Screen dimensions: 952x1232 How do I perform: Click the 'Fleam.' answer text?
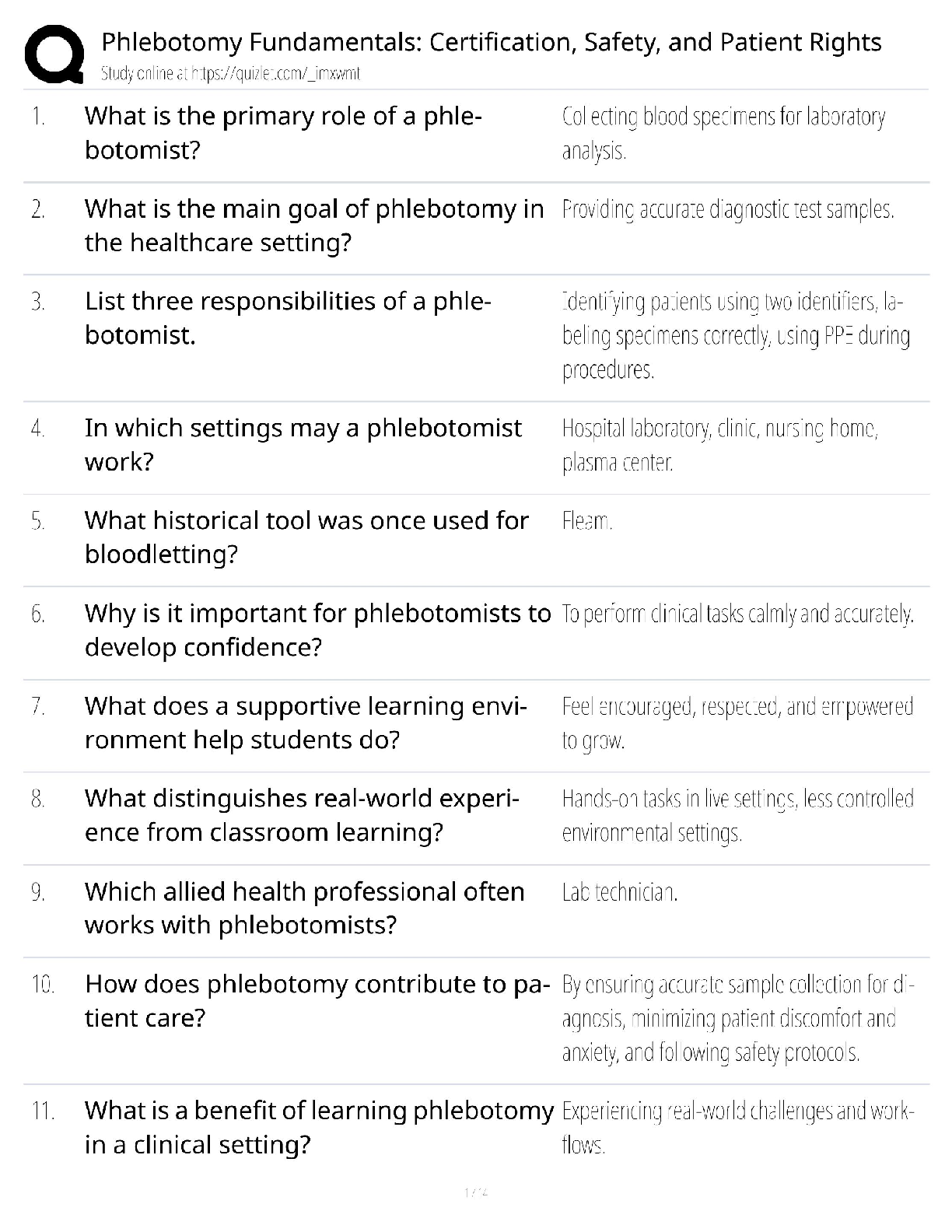587,521
